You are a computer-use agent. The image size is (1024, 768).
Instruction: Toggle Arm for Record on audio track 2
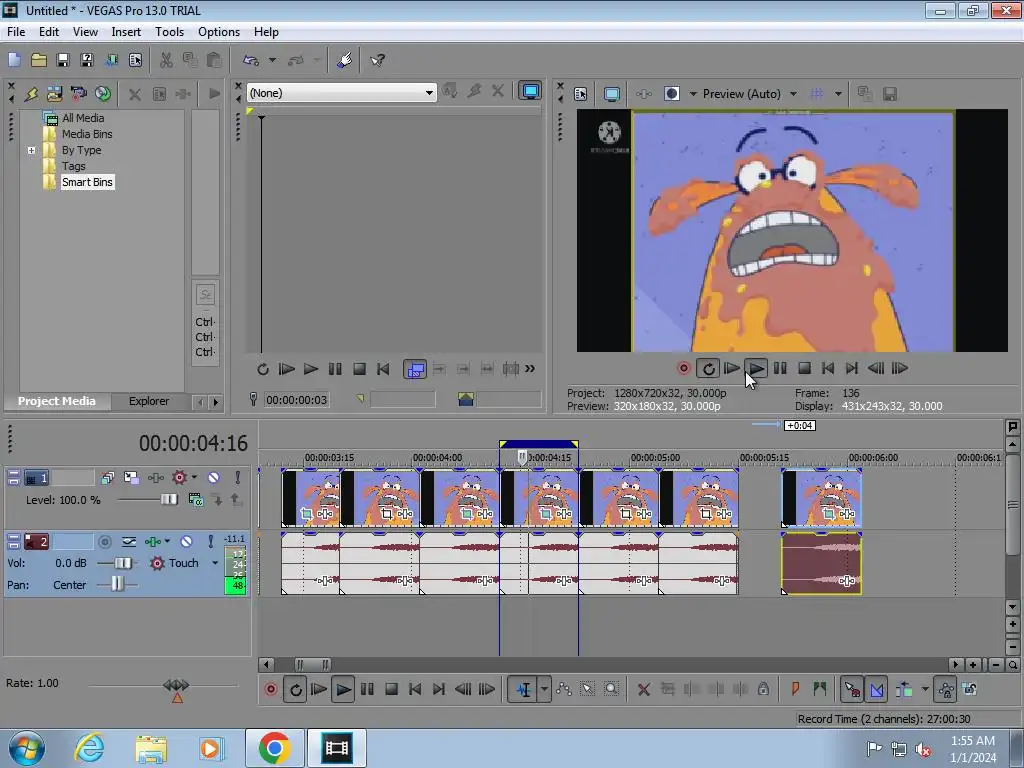[x=104, y=541]
